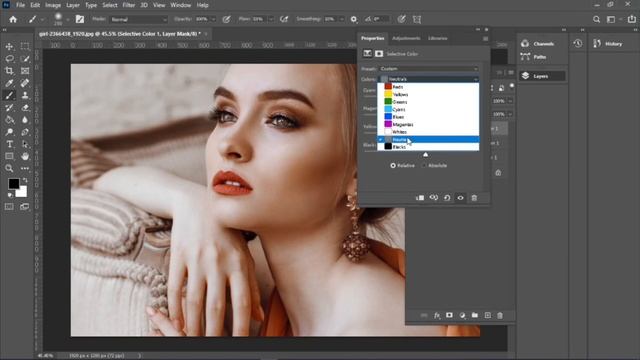The width and height of the screenshot is (640, 360).
Task: Open the Paths panel
Action: tap(534, 57)
